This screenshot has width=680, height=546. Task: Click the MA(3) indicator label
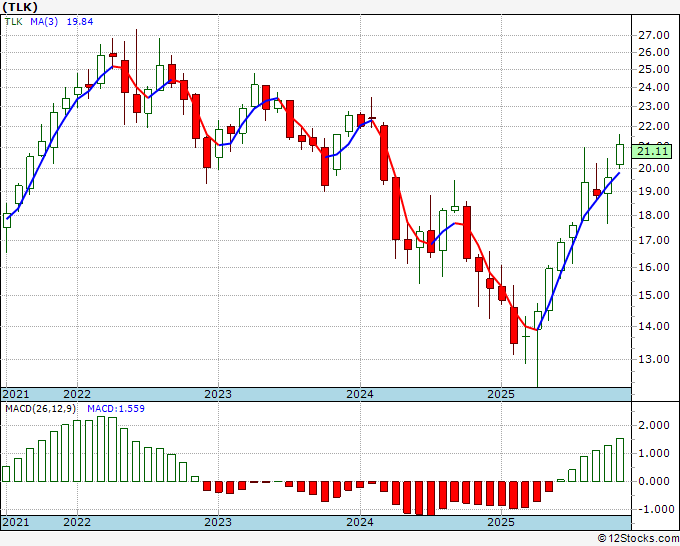click(44, 22)
